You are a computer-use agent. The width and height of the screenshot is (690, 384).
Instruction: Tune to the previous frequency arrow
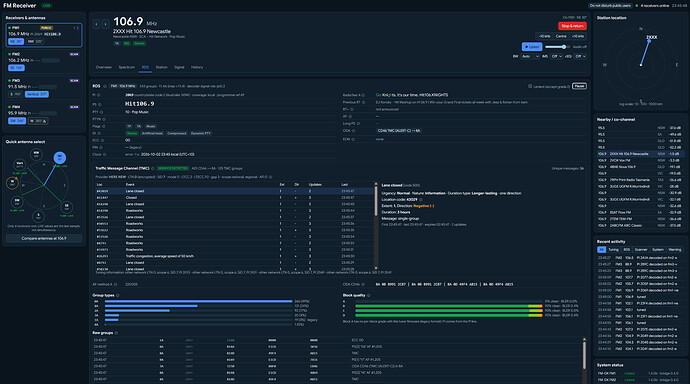[x=96, y=24]
